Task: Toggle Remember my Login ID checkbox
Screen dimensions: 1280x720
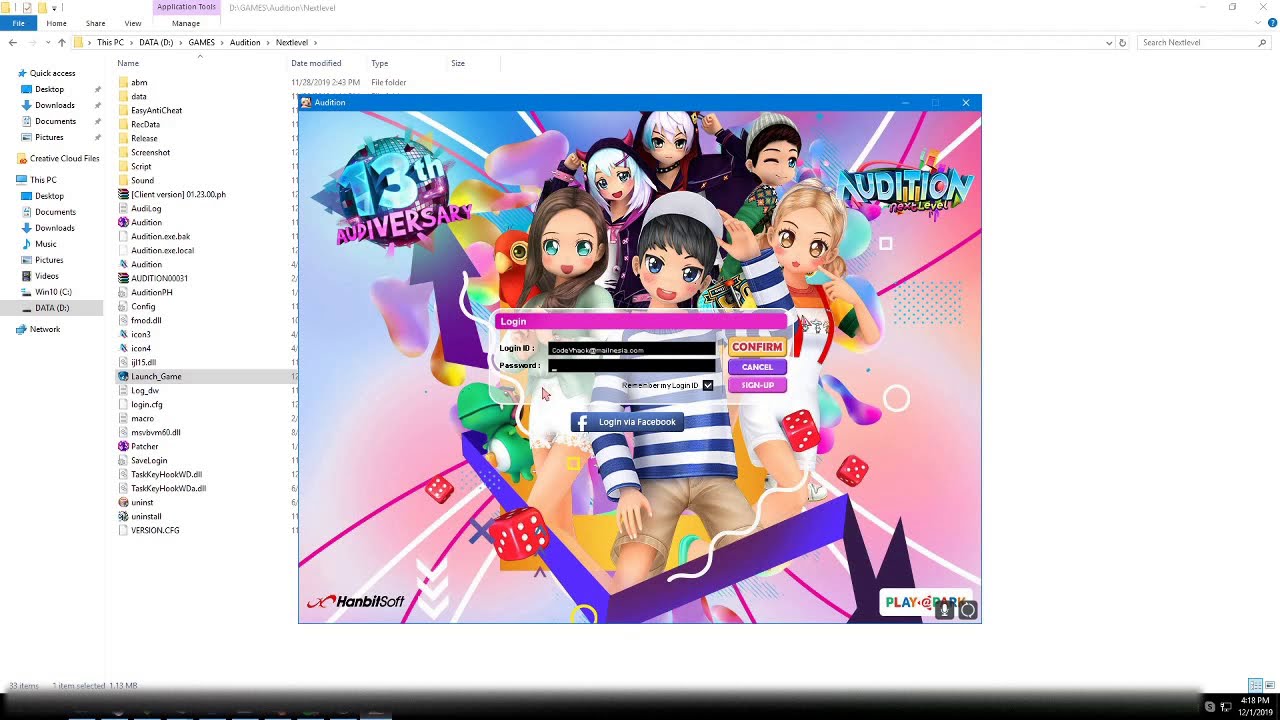Action: [708, 385]
